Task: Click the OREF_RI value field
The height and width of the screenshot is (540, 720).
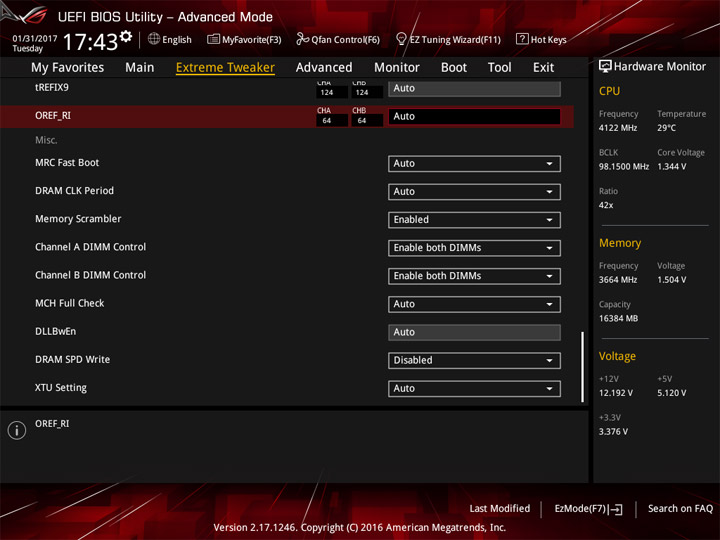Action: coord(474,116)
